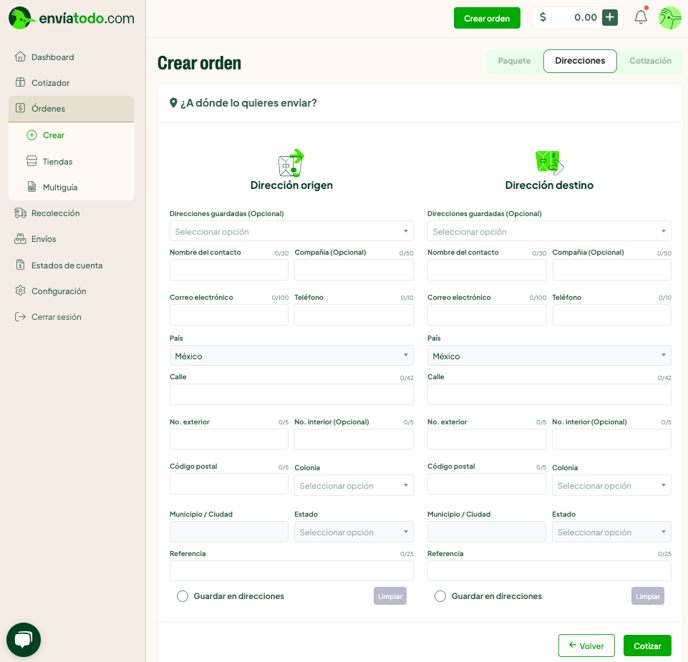Screen dimensions: 688x662
Task: Expand the origin Colonia dropdown
Action: pyautogui.click(x=353, y=485)
